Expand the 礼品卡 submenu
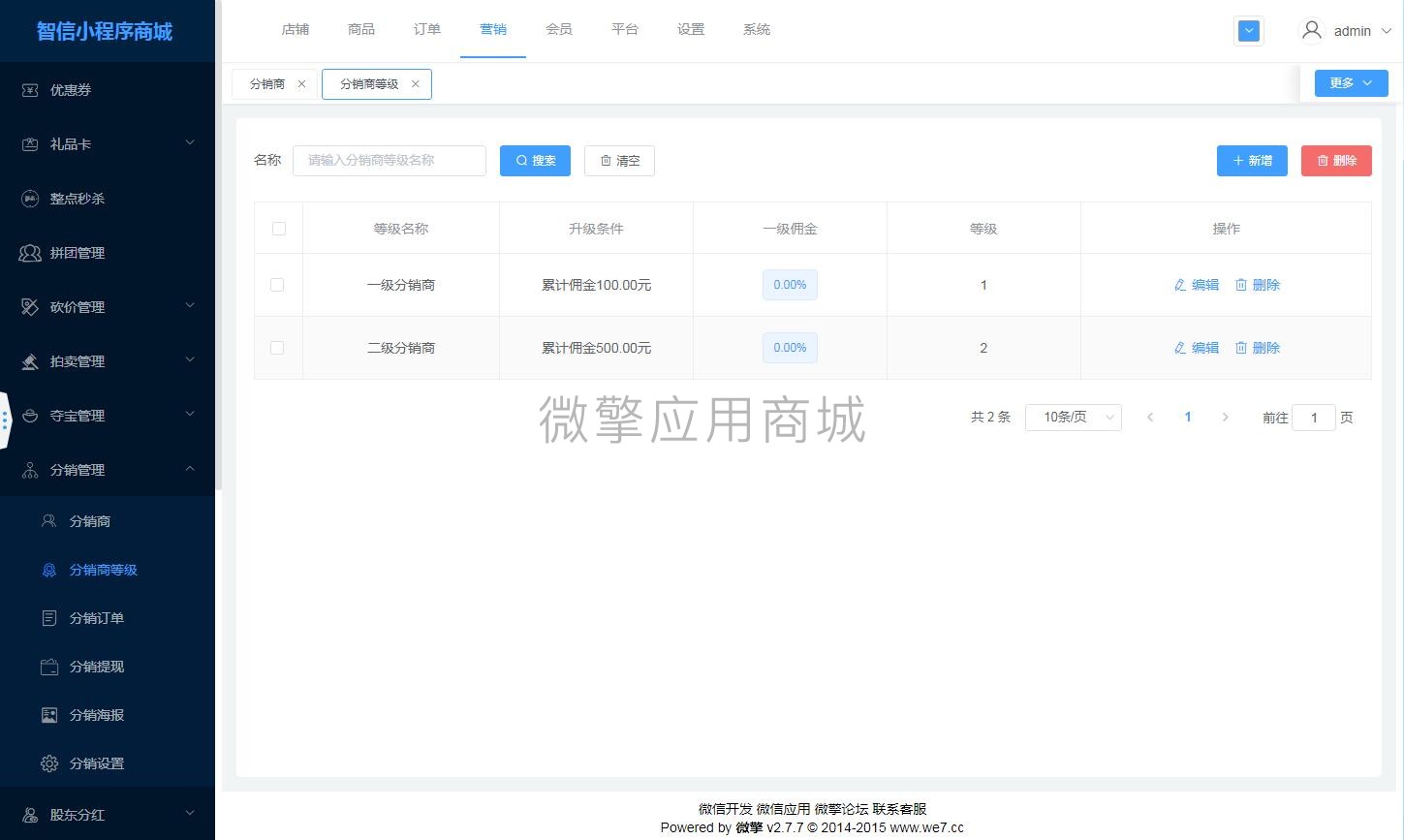 (x=190, y=143)
